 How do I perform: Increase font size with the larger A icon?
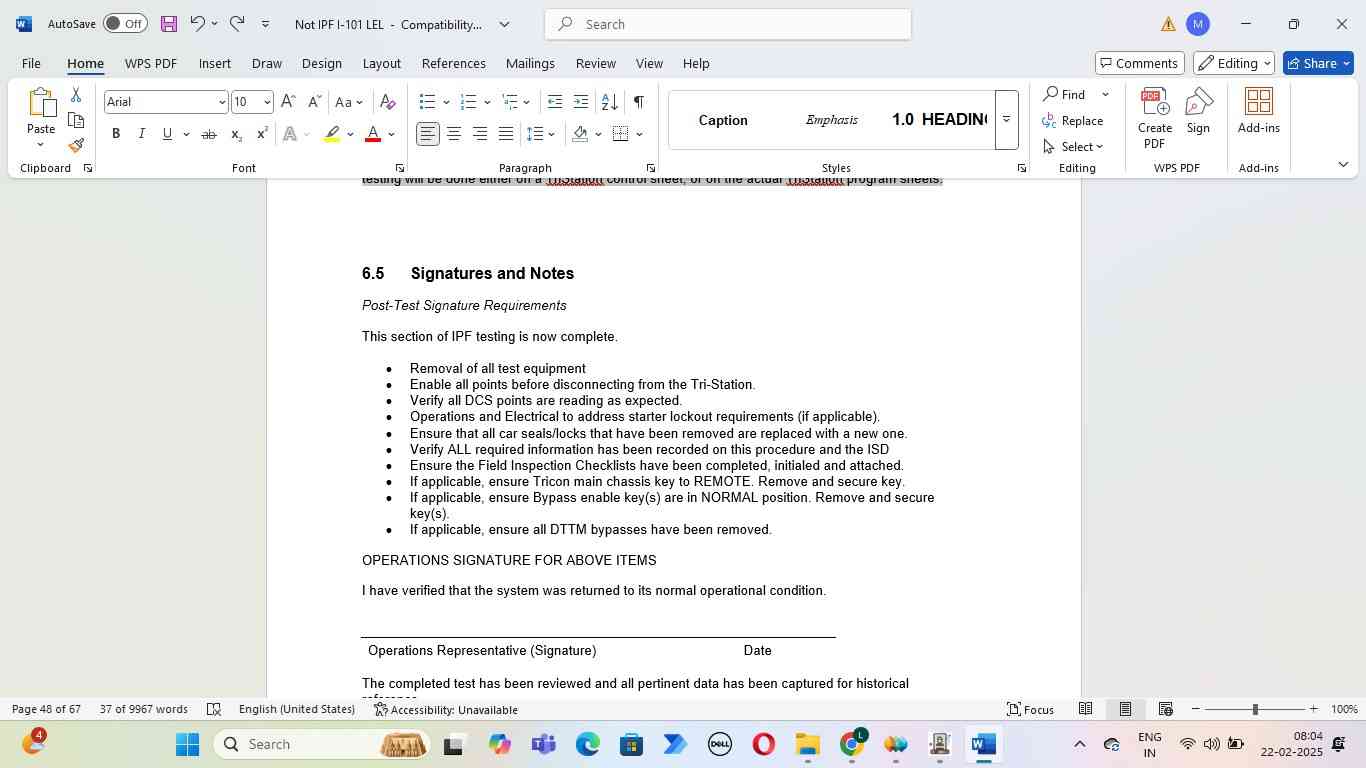click(288, 102)
